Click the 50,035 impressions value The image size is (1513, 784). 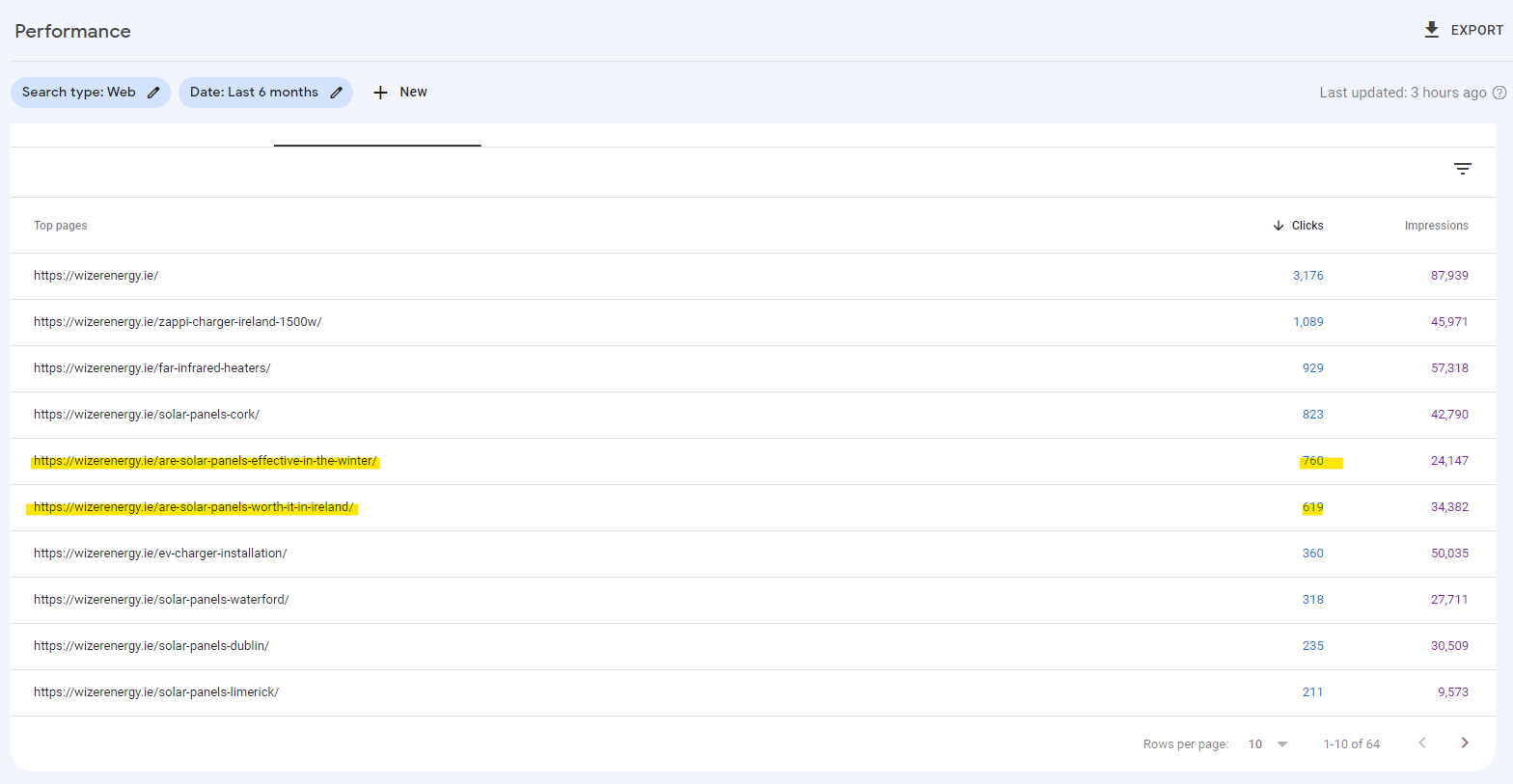click(x=1449, y=554)
